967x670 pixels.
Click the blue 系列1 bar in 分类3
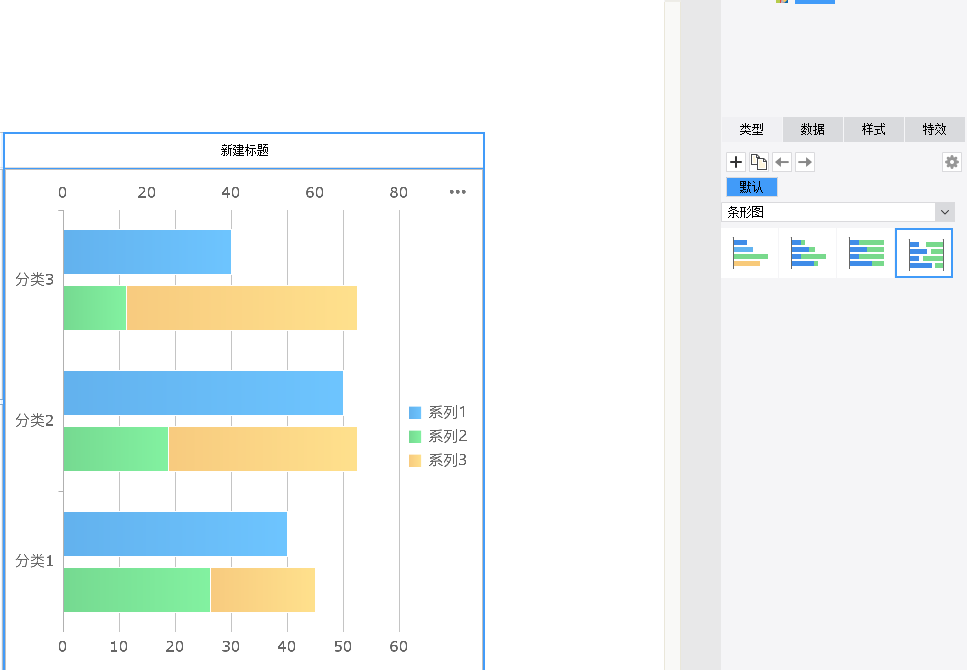click(147, 252)
